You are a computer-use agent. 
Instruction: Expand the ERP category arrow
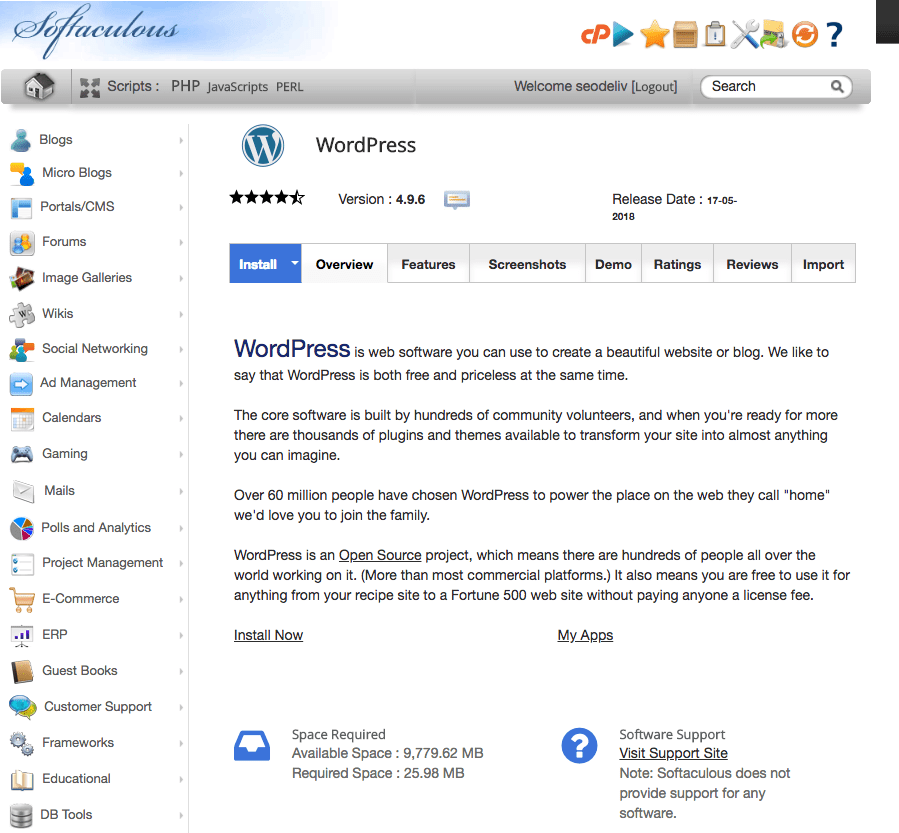point(181,635)
